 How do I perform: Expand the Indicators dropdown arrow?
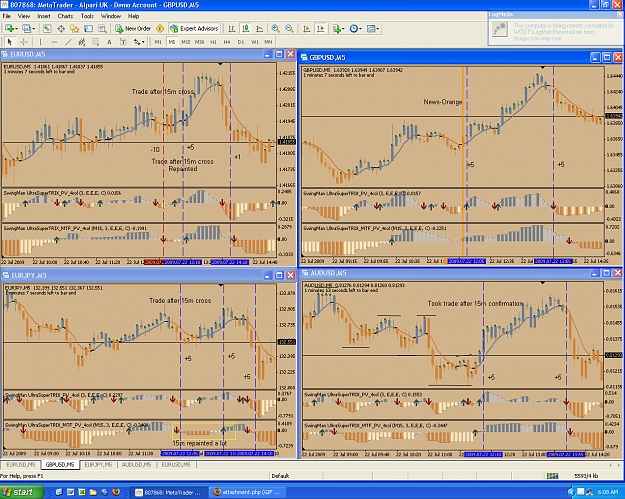click(x=344, y=29)
